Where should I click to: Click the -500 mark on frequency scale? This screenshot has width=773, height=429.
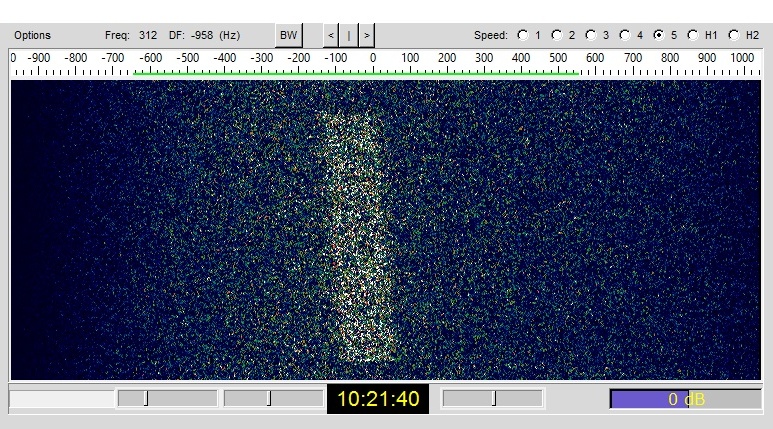(187, 58)
